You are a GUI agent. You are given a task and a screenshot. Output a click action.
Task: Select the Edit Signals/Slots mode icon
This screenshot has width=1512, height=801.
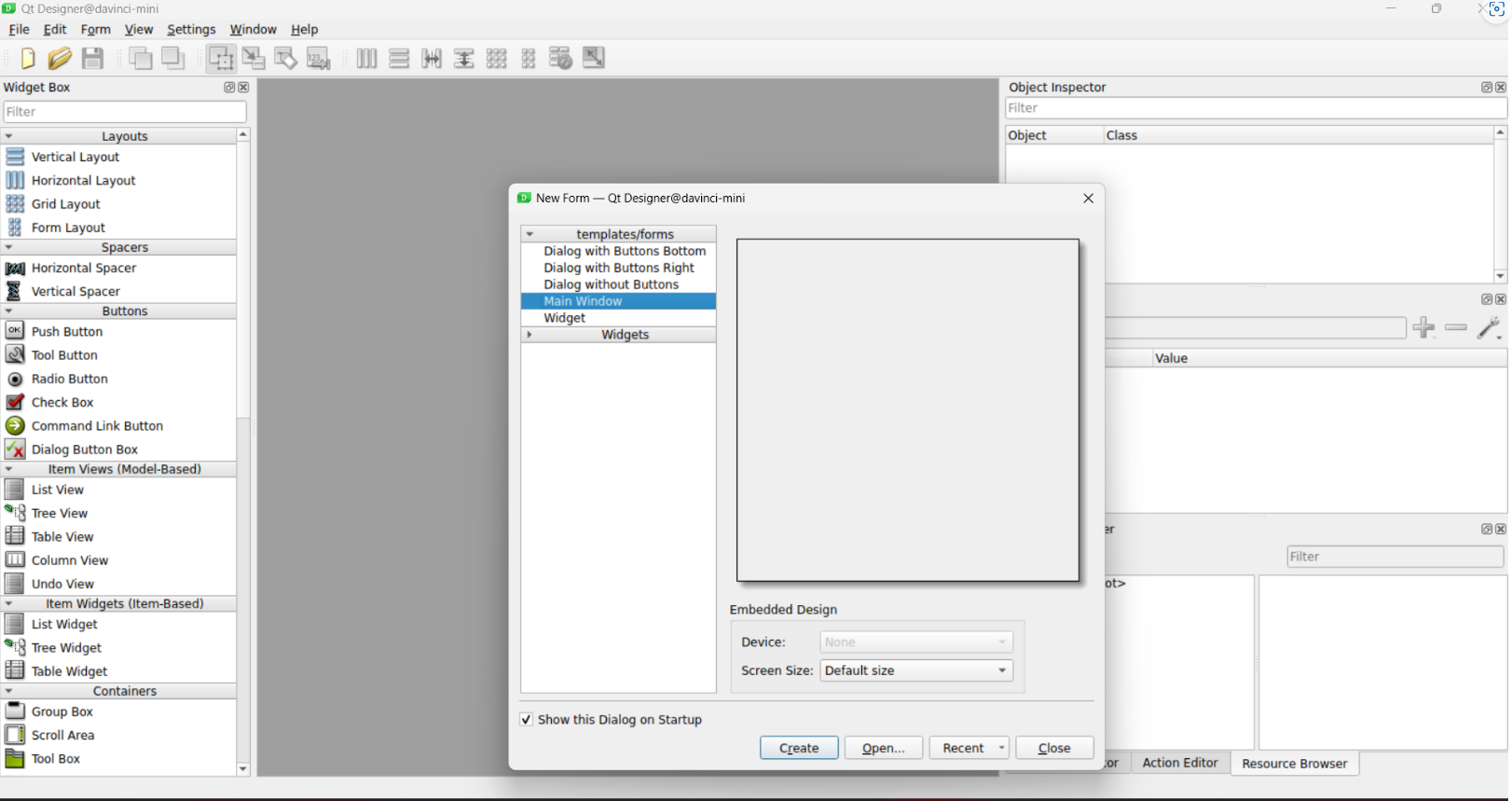tap(254, 59)
